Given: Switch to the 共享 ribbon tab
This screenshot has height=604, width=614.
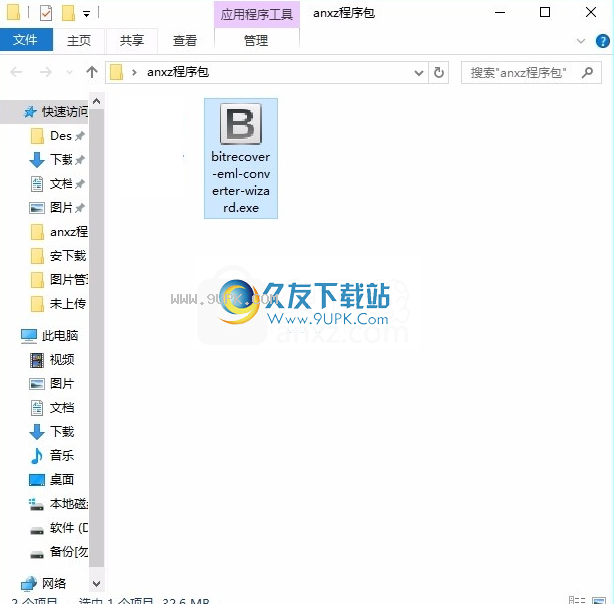Looking at the screenshot, I should pyautogui.click(x=132, y=40).
